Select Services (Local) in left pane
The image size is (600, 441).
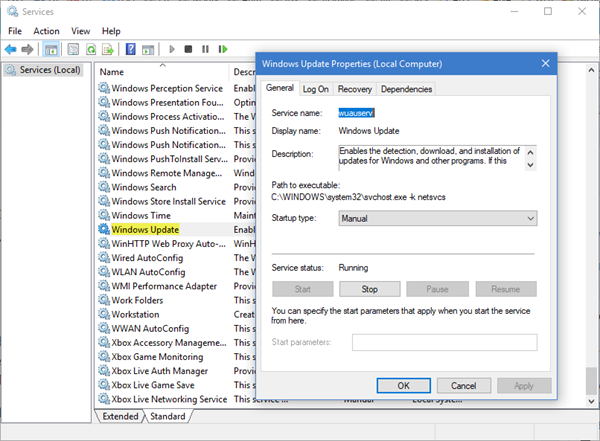point(50,70)
